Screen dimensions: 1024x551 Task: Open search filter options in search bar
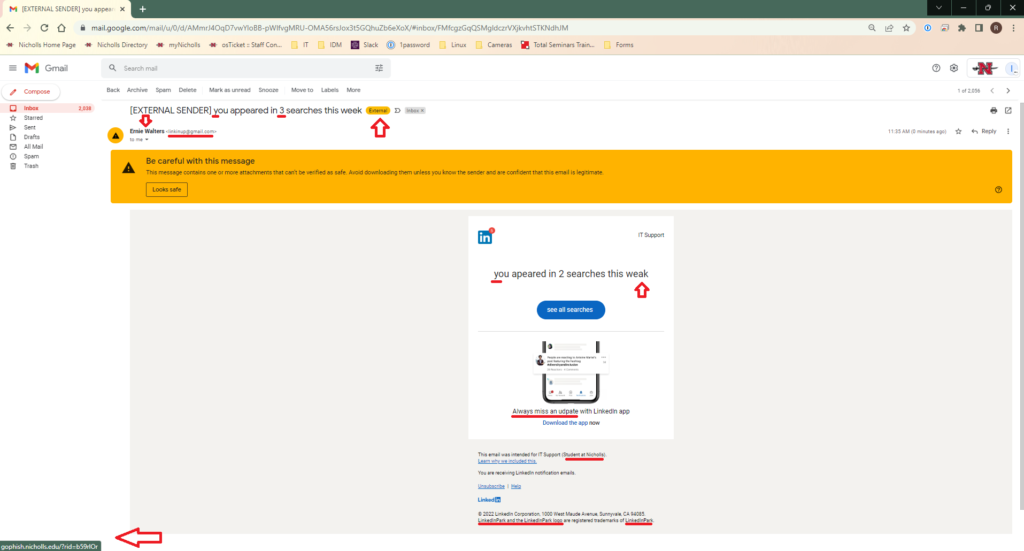click(x=379, y=68)
